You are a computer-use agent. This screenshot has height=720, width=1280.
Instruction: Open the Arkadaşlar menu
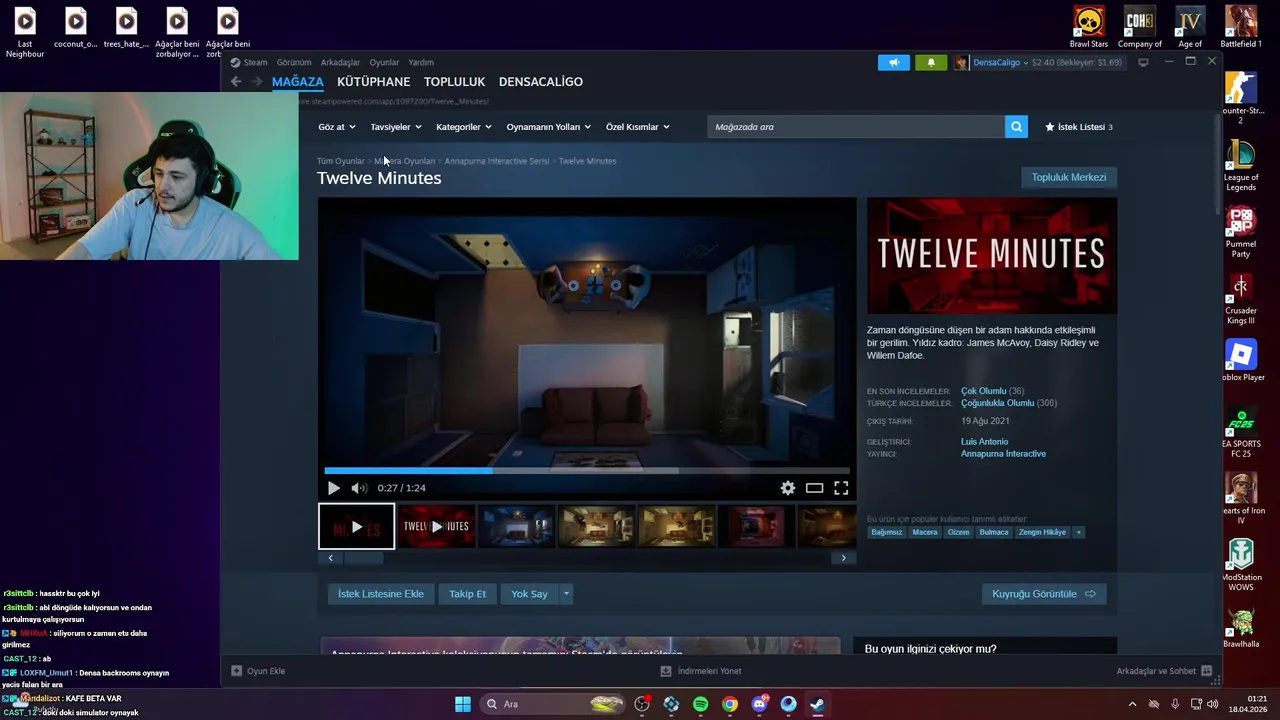tap(341, 62)
